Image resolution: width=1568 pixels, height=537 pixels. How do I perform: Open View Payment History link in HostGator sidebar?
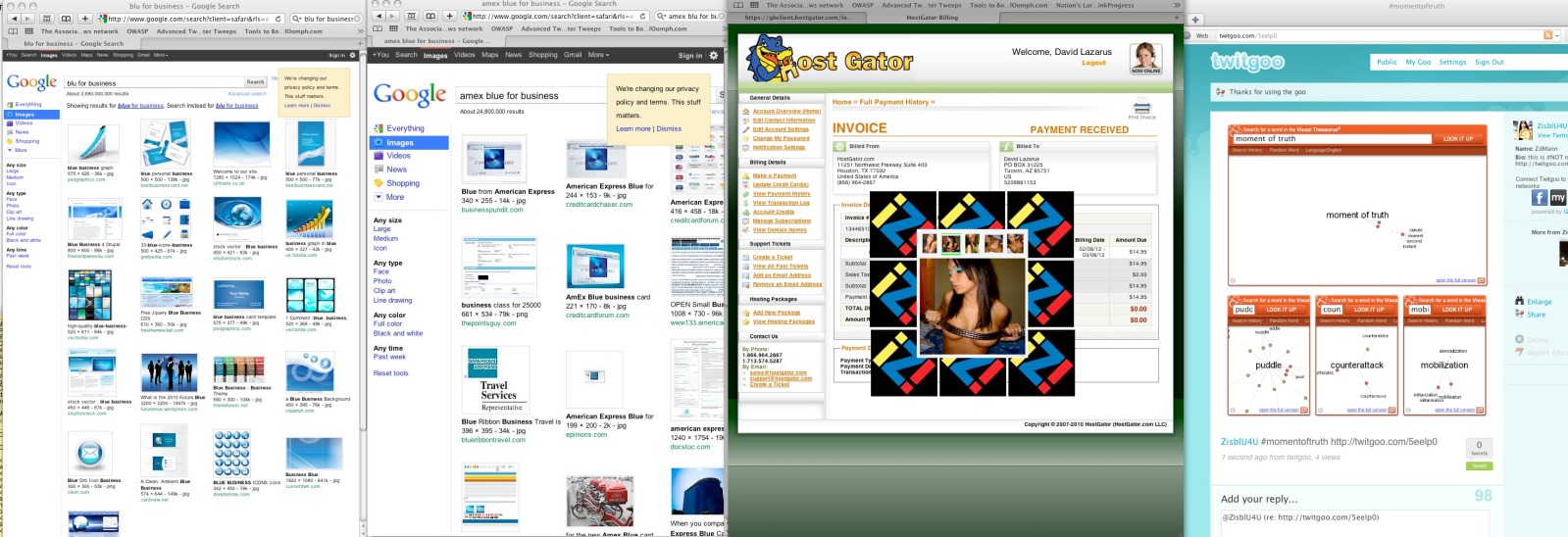(x=782, y=194)
